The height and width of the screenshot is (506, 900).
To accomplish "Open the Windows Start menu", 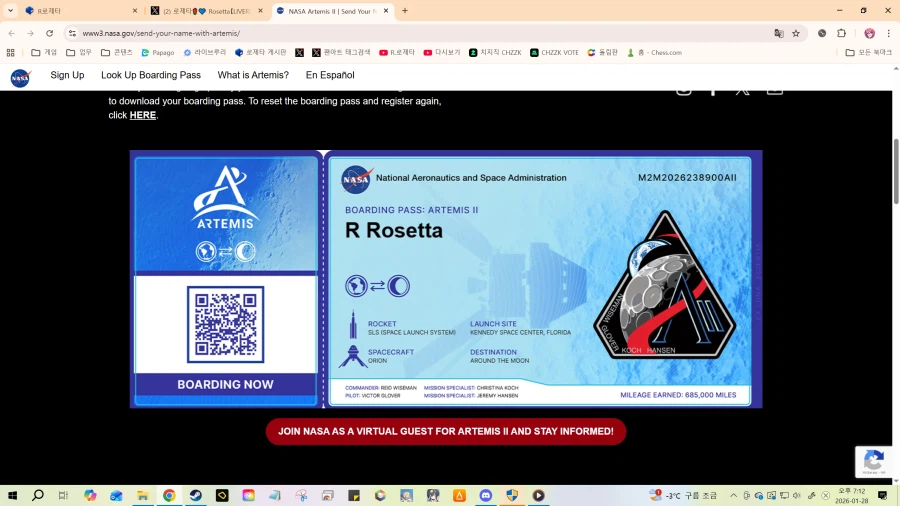I will (x=13, y=495).
